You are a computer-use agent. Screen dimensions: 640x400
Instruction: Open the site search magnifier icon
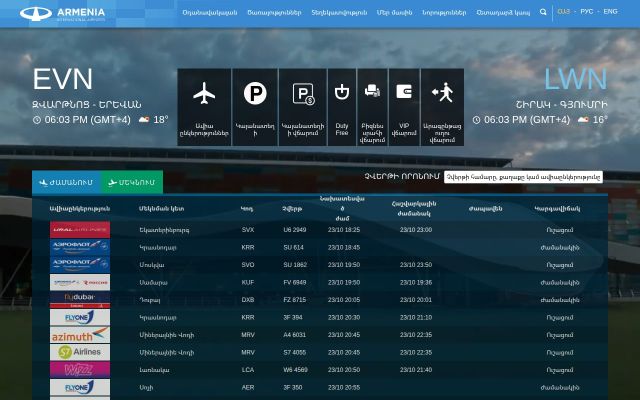pos(543,12)
